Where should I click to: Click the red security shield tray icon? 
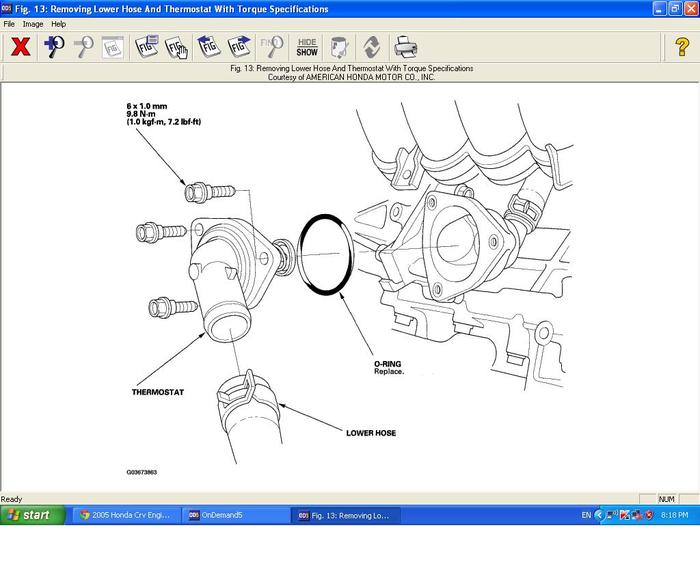649,515
